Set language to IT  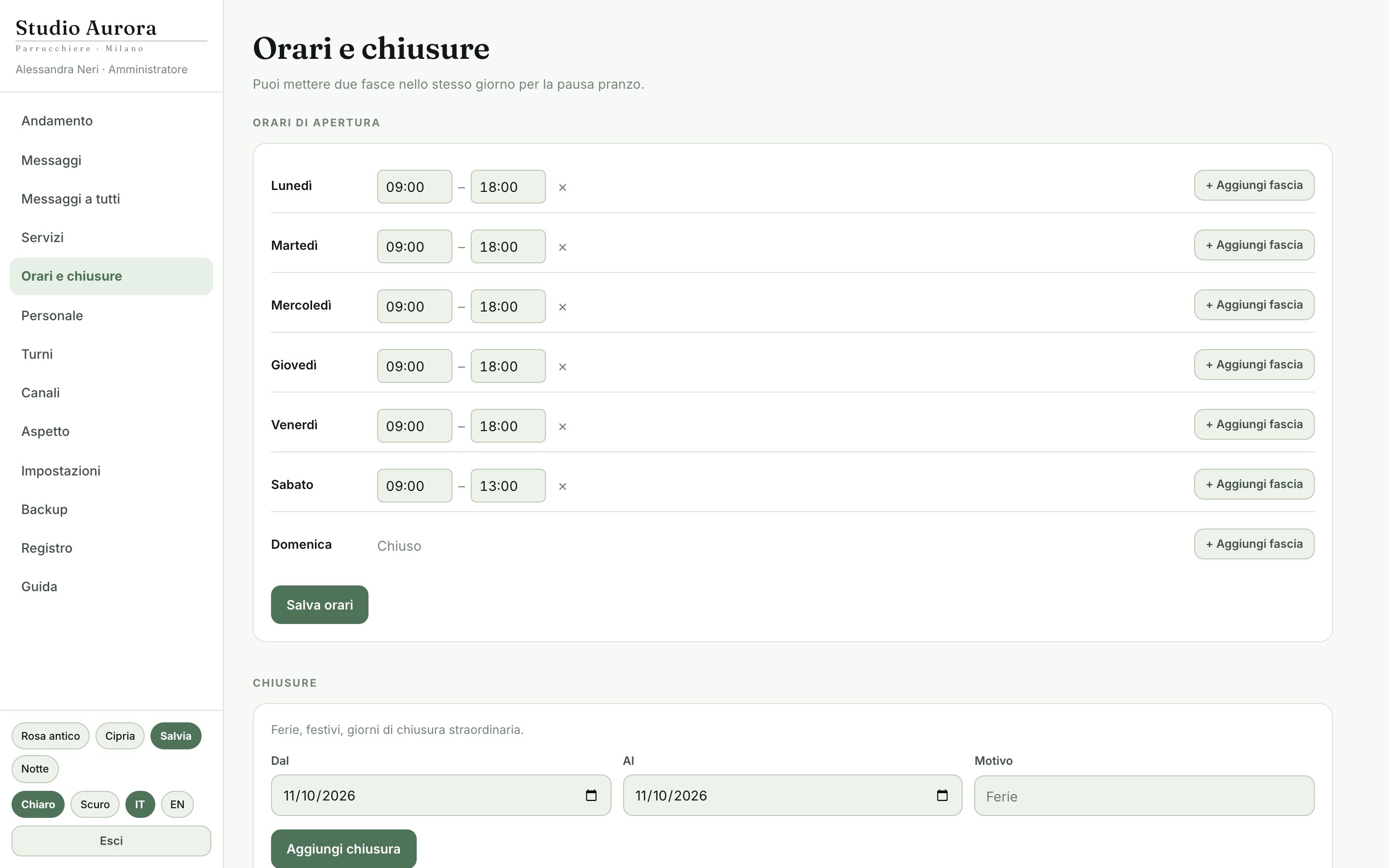(x=140, y=804)
